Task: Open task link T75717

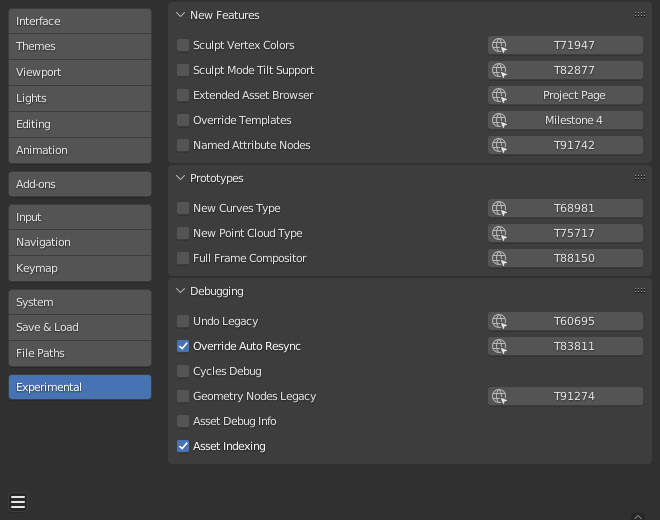Action: coord(565,233)
